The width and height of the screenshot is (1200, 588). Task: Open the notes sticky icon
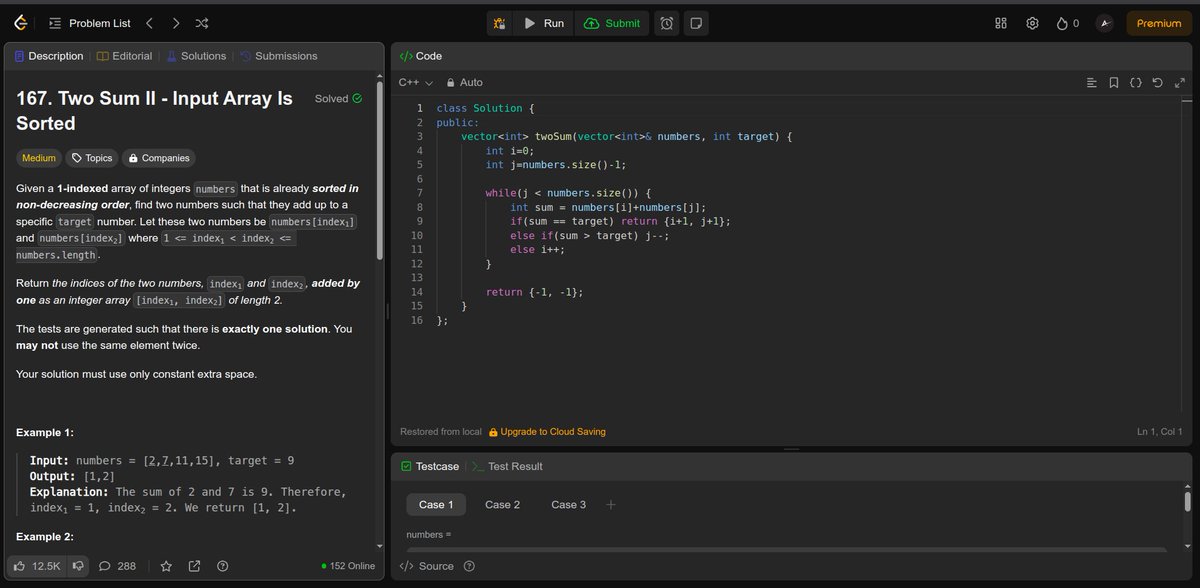point(697,23)
